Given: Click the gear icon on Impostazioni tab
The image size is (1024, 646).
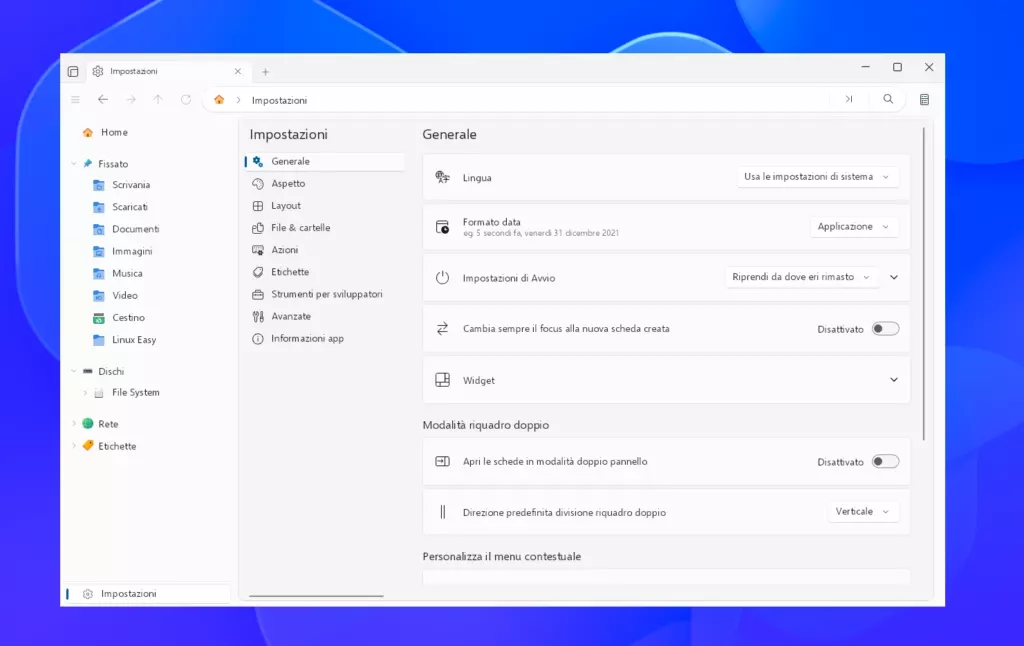Looking at the screenshot, I should 98,71.
